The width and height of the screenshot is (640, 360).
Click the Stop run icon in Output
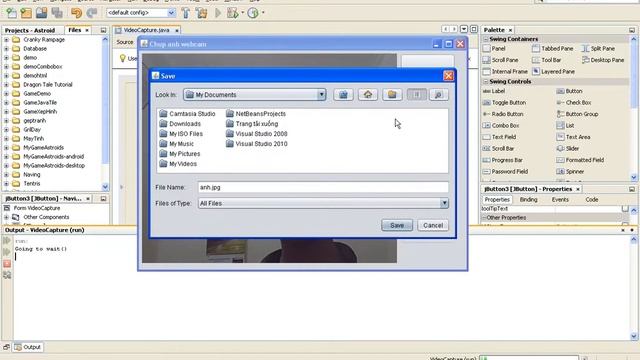[7, 264]
